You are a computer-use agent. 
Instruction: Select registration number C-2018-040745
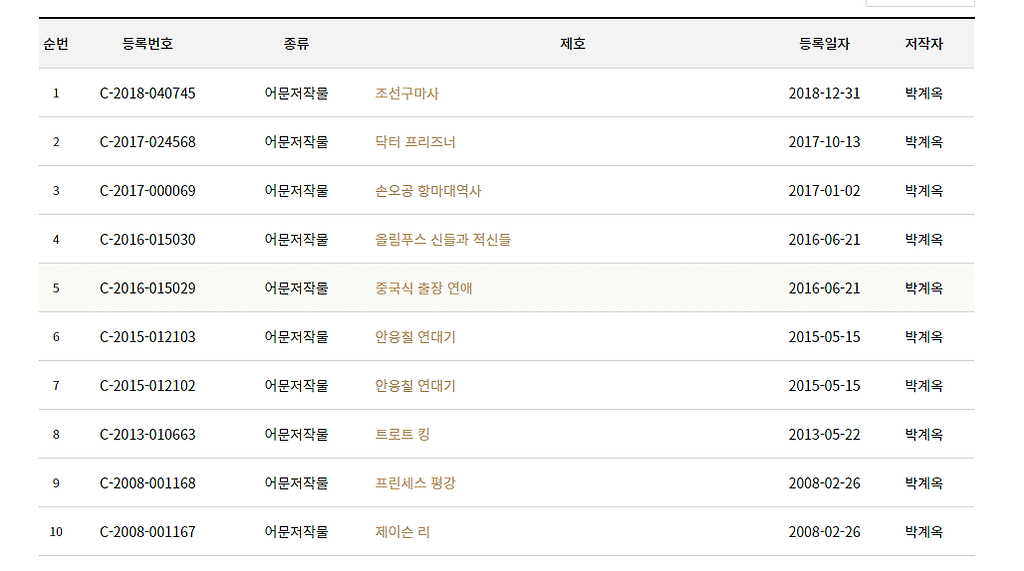[148, 93]
